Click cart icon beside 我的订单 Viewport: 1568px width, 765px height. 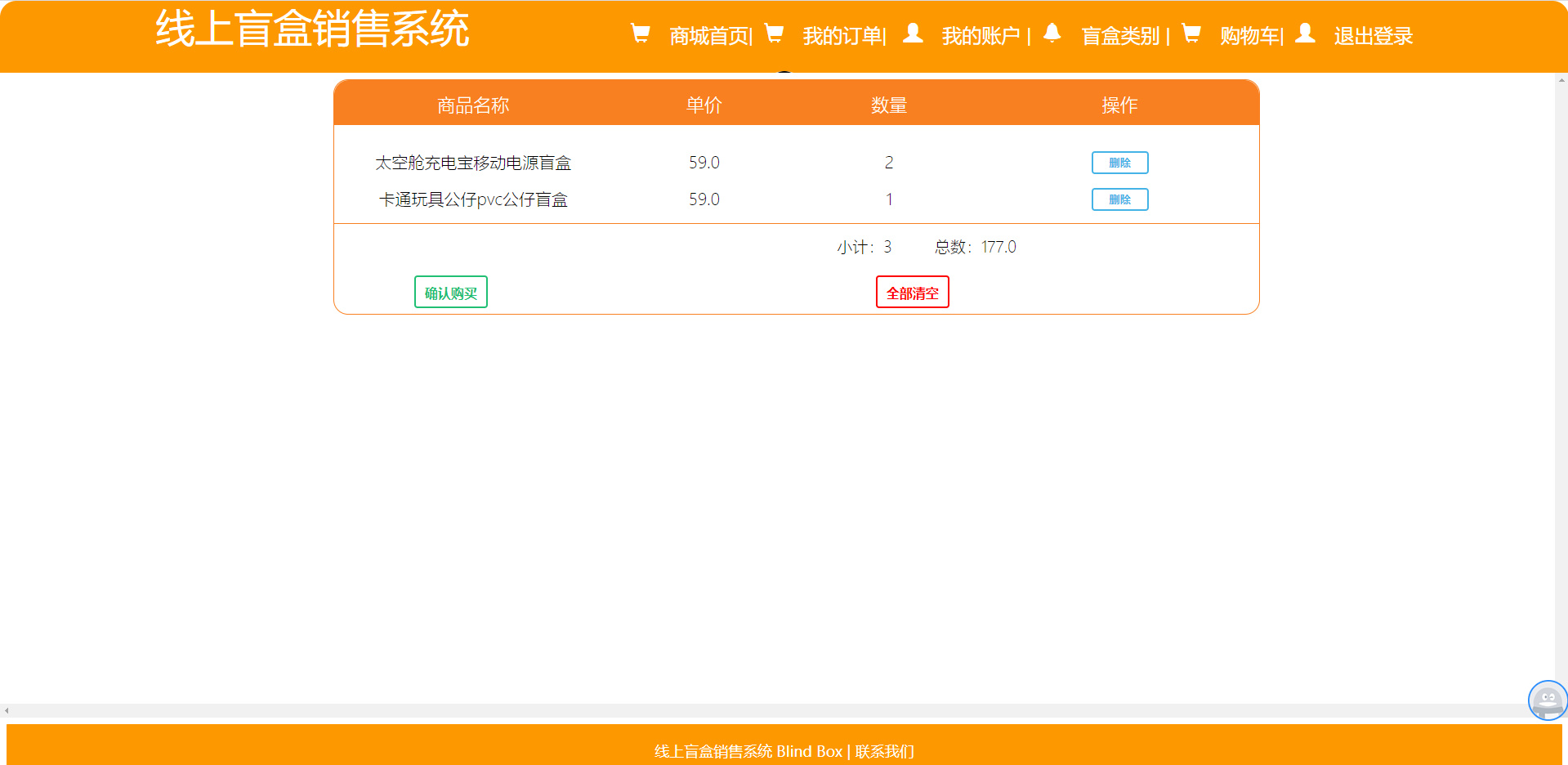coord(774,34)
